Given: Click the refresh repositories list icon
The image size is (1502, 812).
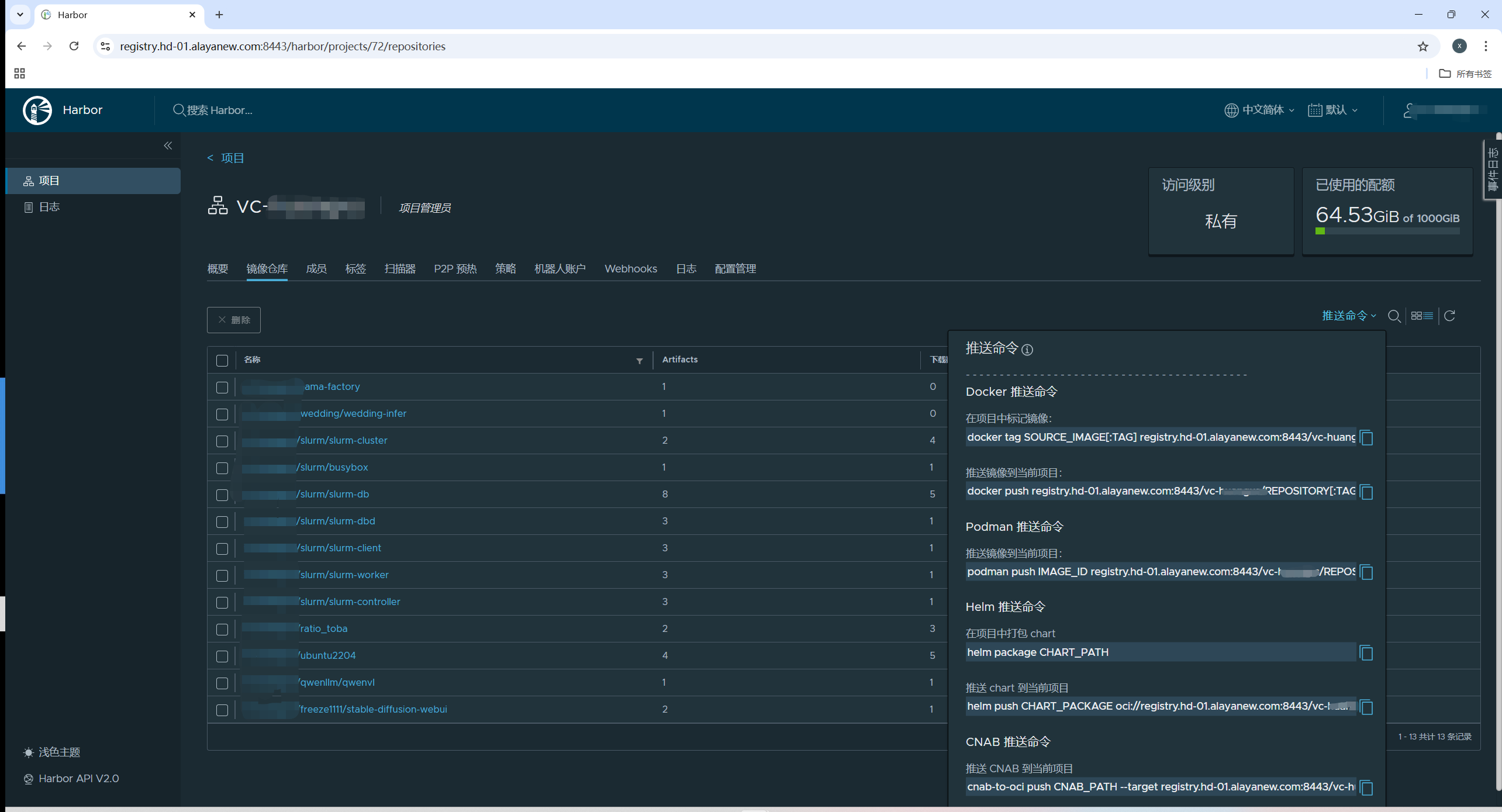Looking at the screenshot, I should [x=1449, y=316].
